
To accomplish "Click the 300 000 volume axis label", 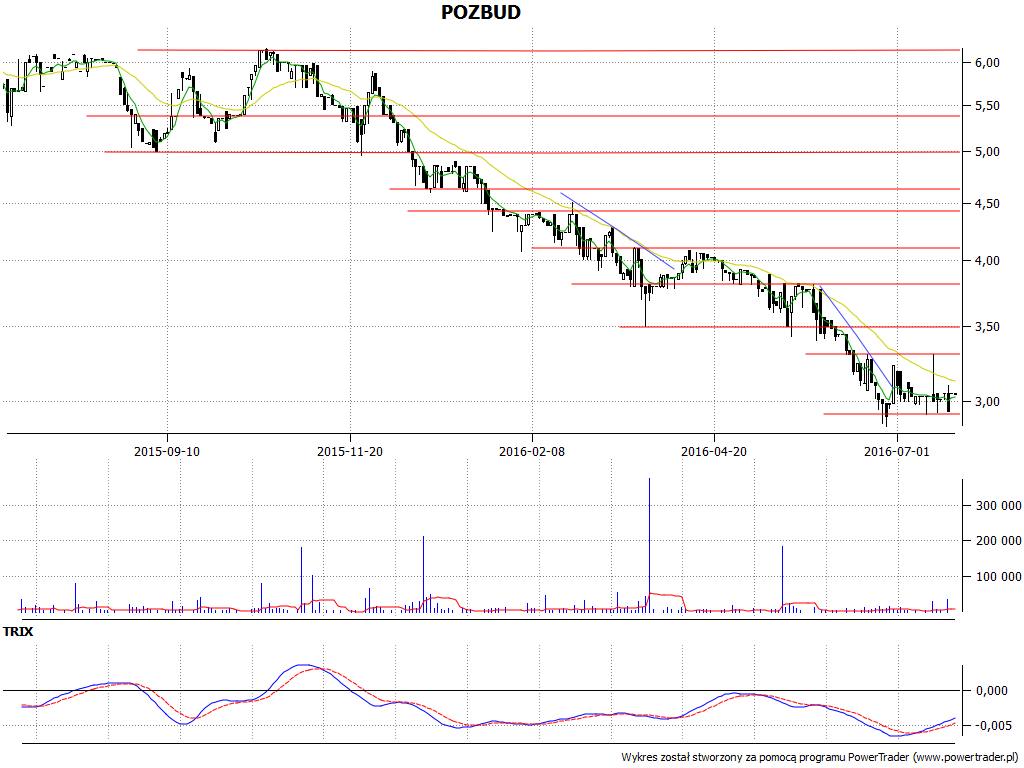I will (x=998, y=505).
